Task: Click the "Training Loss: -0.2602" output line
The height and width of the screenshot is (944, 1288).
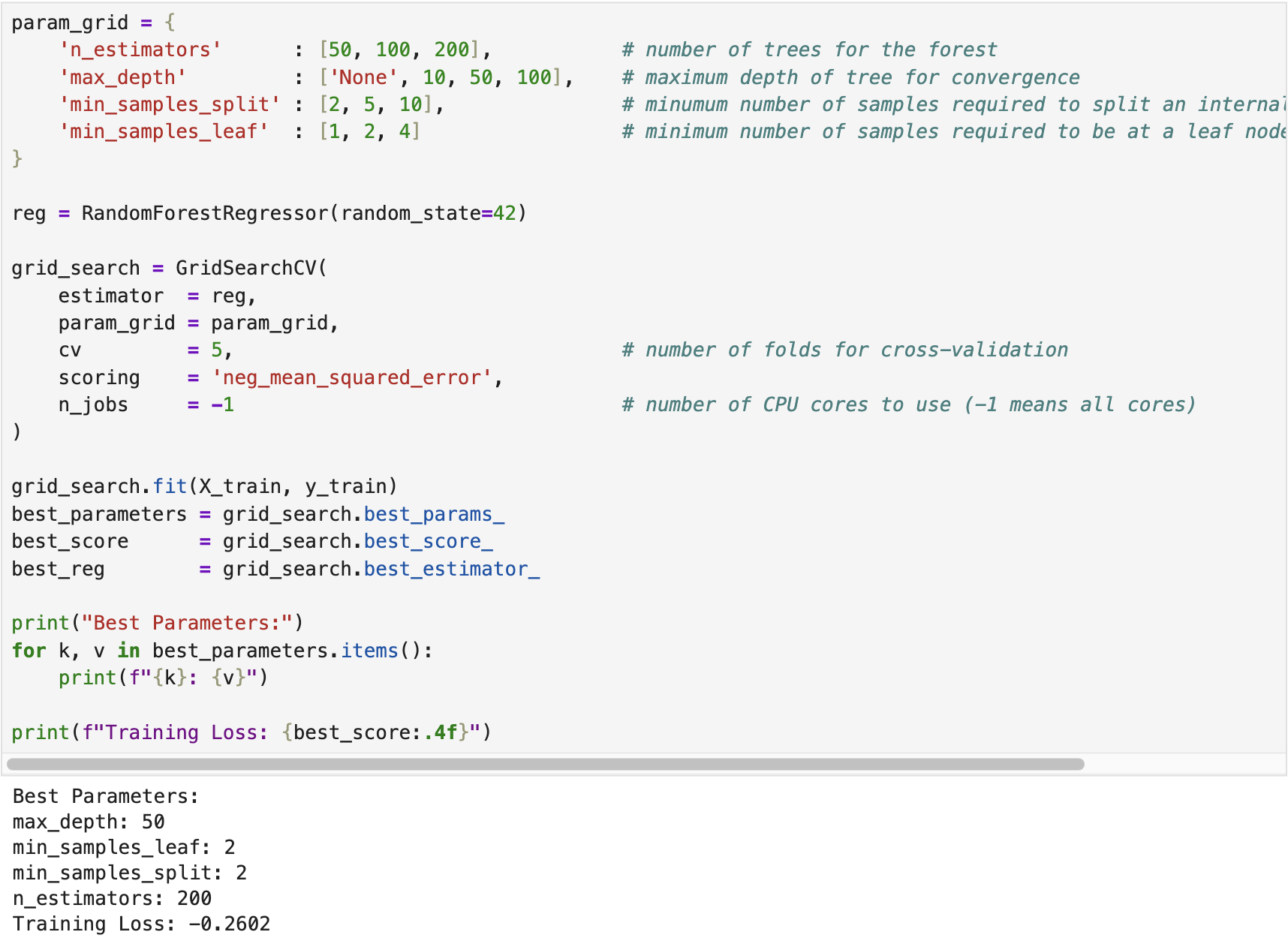Action: pos(141,924)
